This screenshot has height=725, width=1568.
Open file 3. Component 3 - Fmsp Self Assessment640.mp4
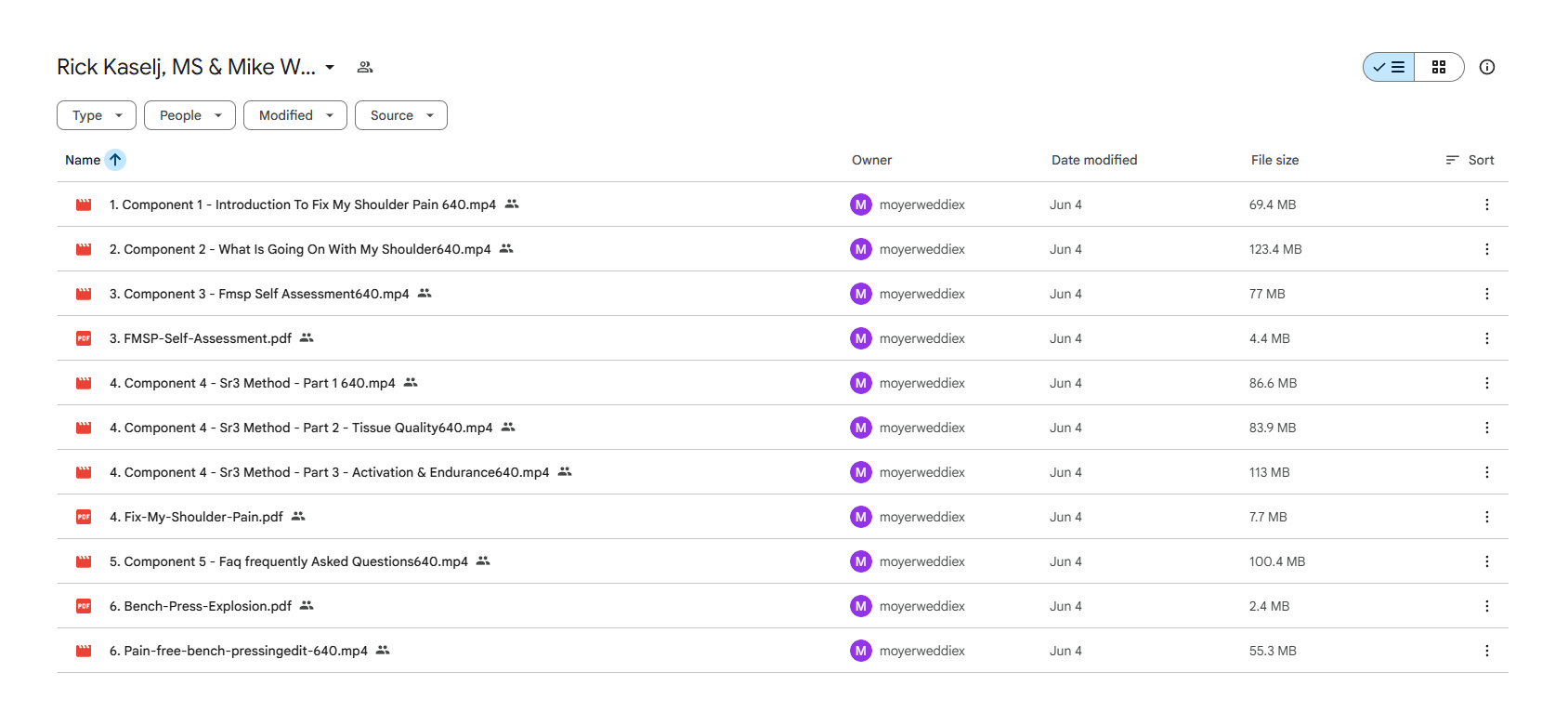259,294
